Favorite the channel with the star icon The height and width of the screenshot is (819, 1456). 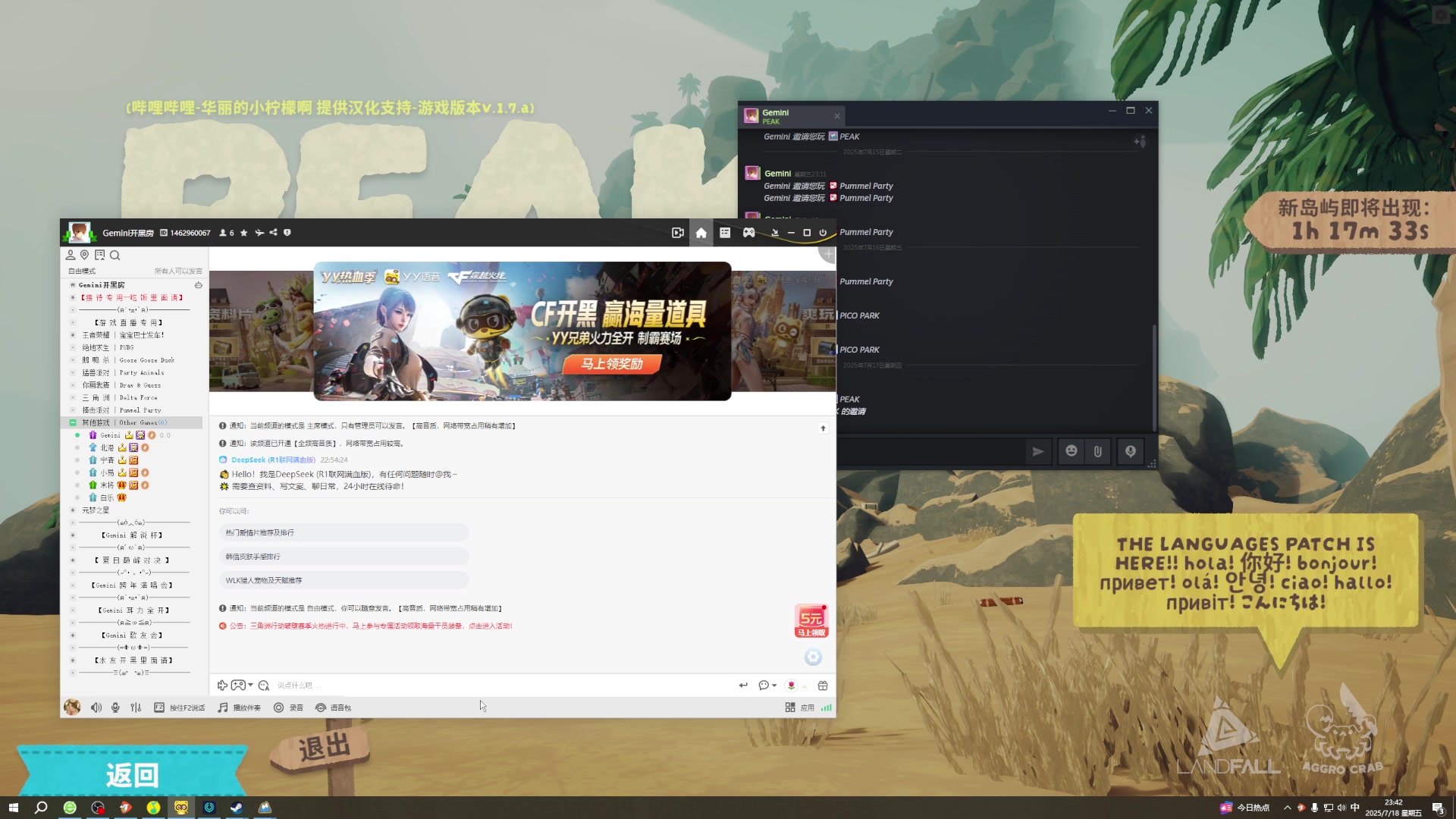click(x=243, y=233)
